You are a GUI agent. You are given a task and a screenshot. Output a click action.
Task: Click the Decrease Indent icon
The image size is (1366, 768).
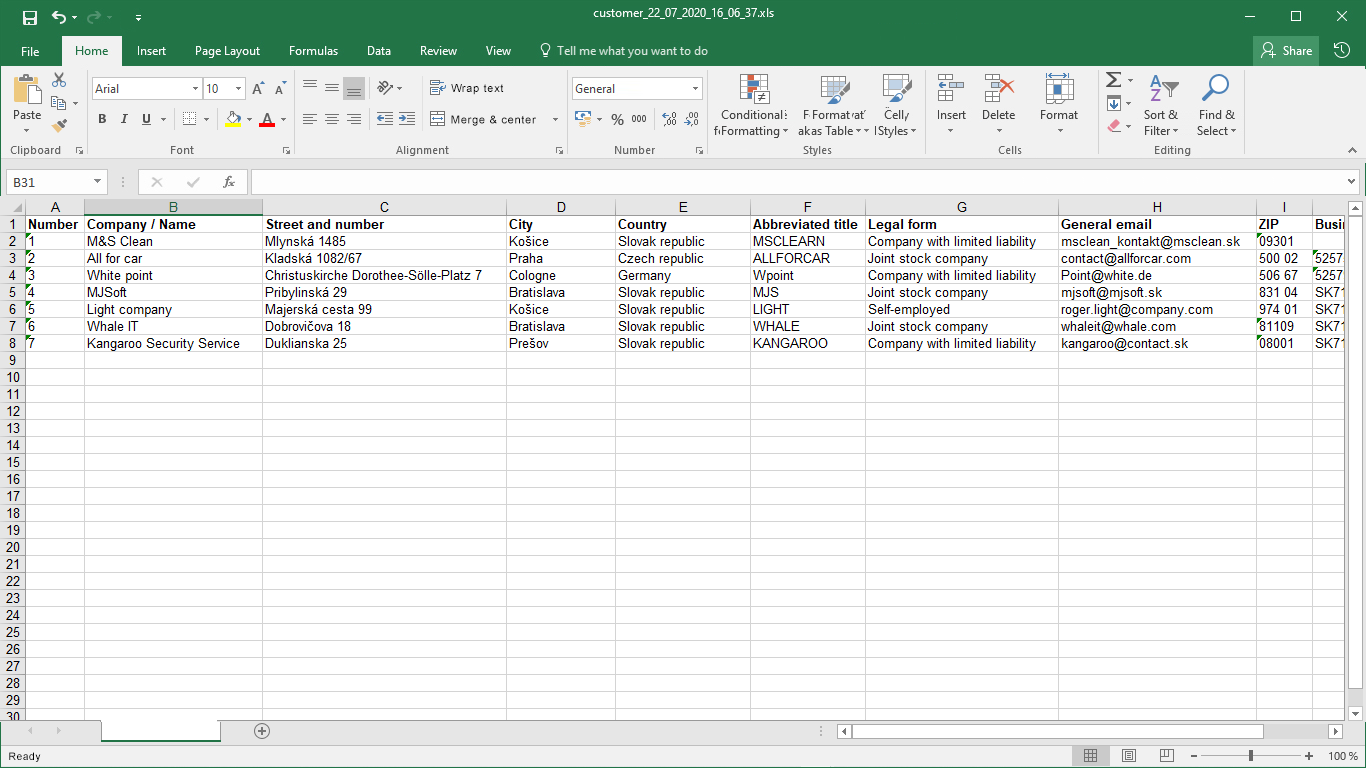click(x=385, y=119)
